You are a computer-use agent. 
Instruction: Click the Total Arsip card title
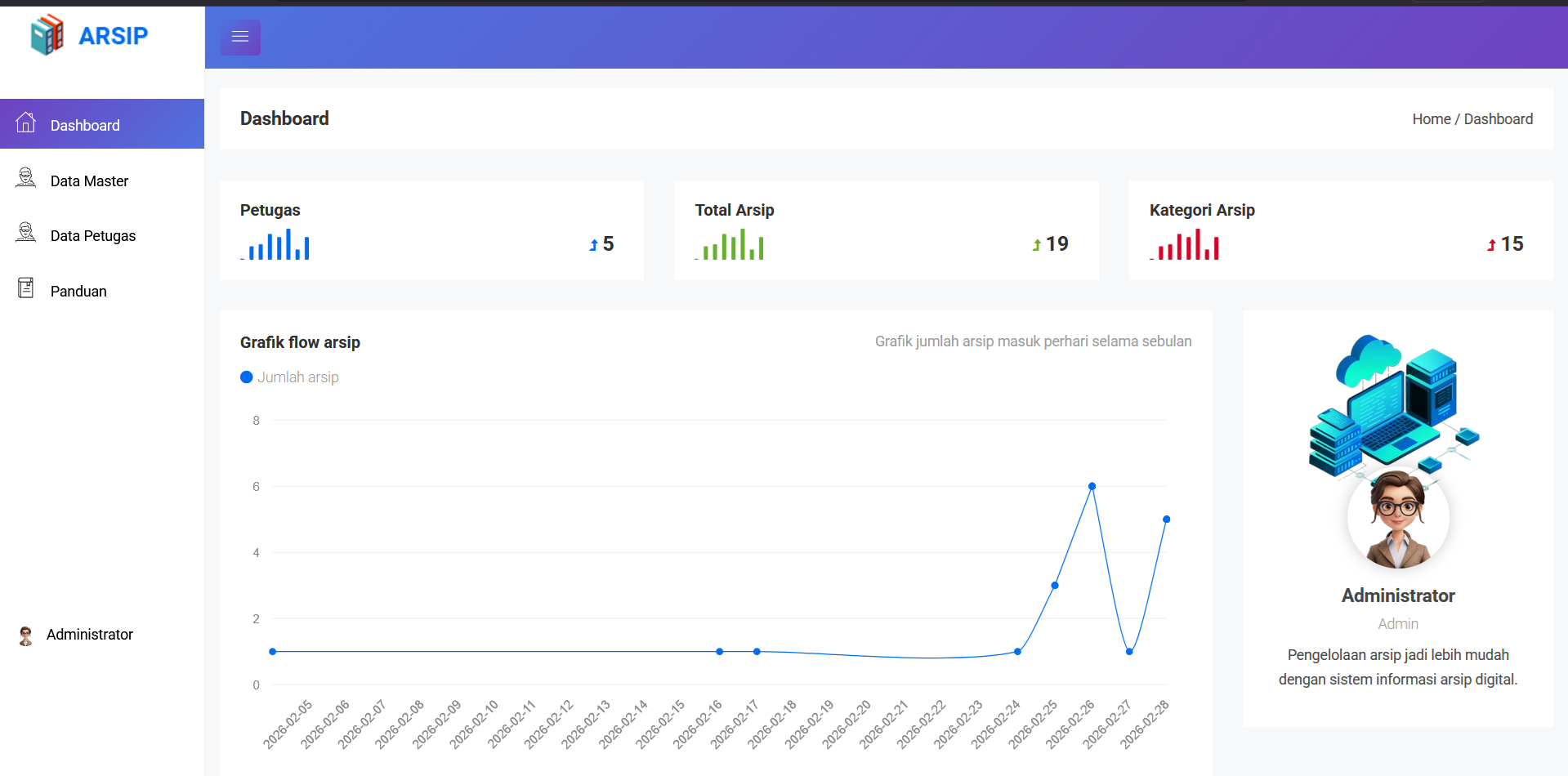[x=735, y=210]
